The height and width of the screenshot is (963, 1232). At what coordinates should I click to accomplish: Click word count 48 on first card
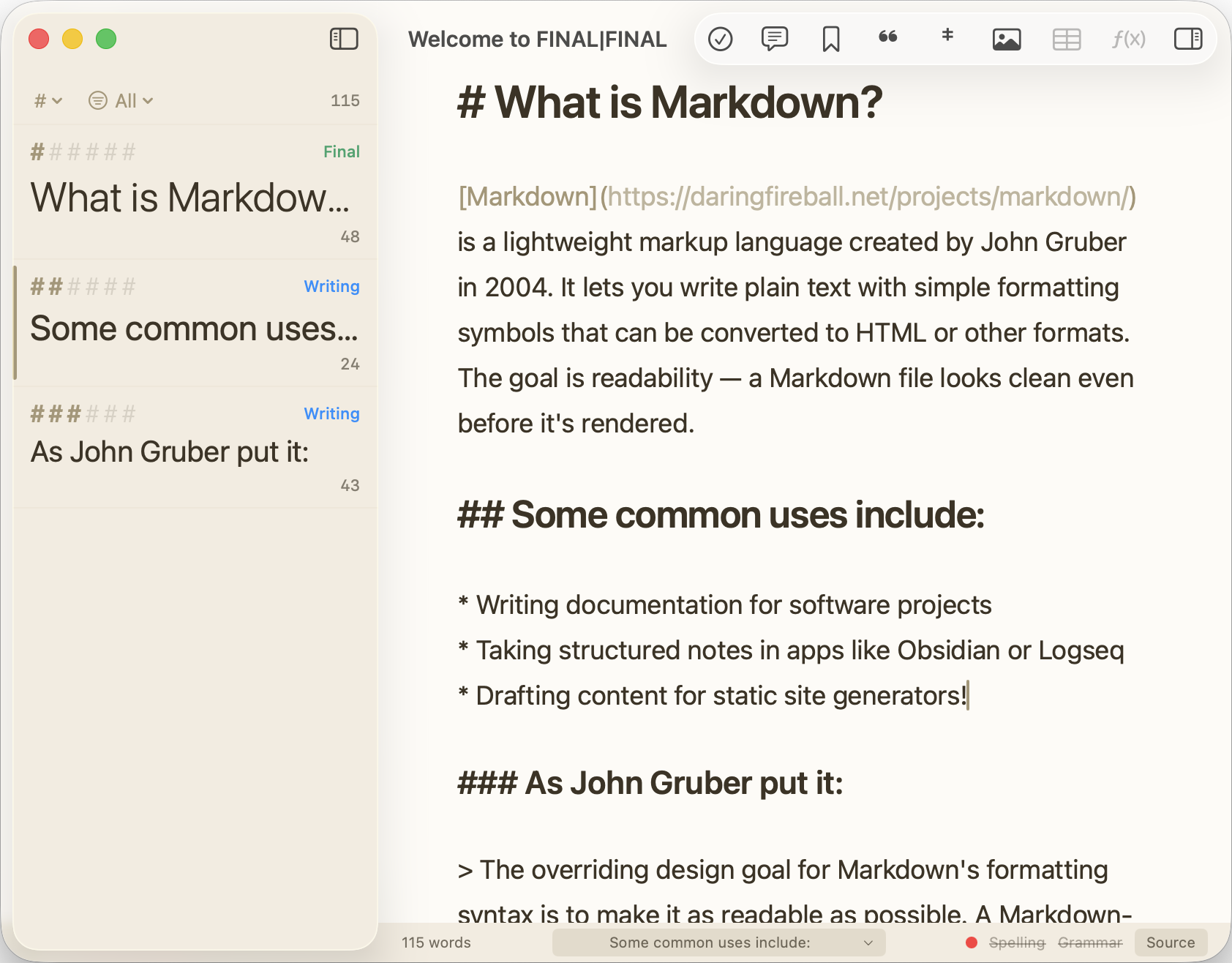350,236
